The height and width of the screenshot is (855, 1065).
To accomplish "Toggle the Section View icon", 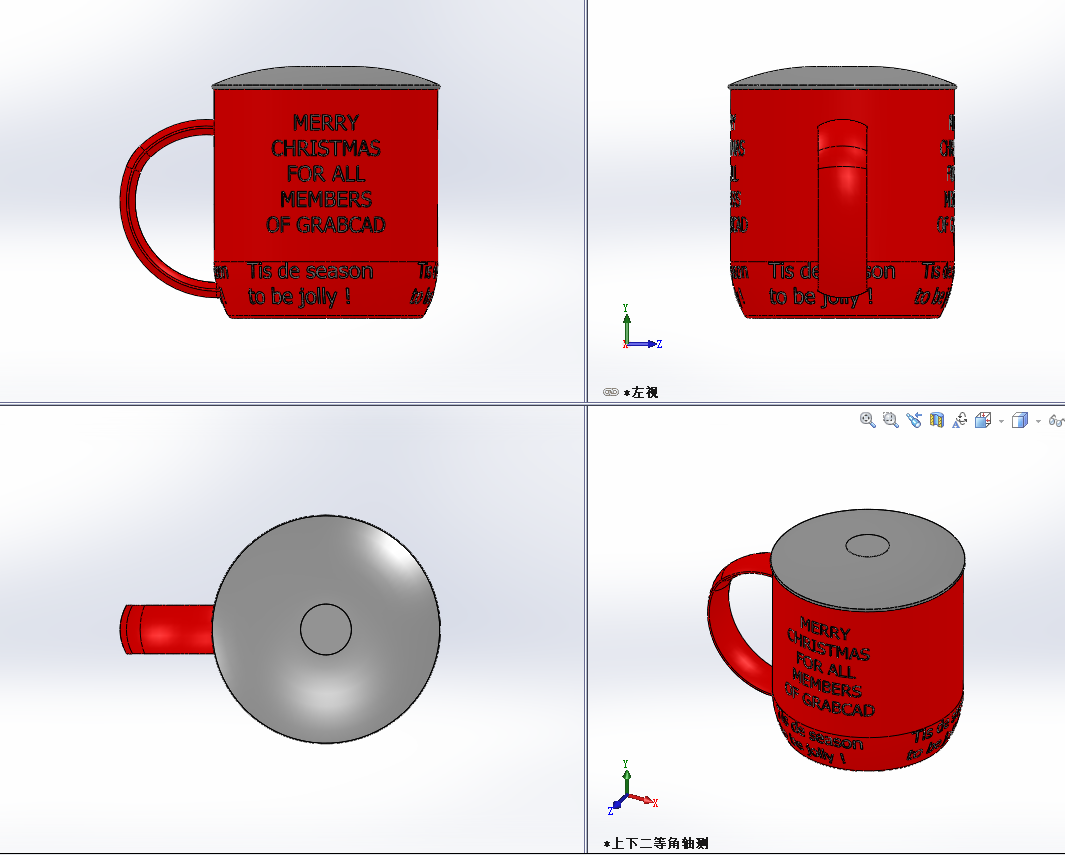I will click(x=937, y=420).
